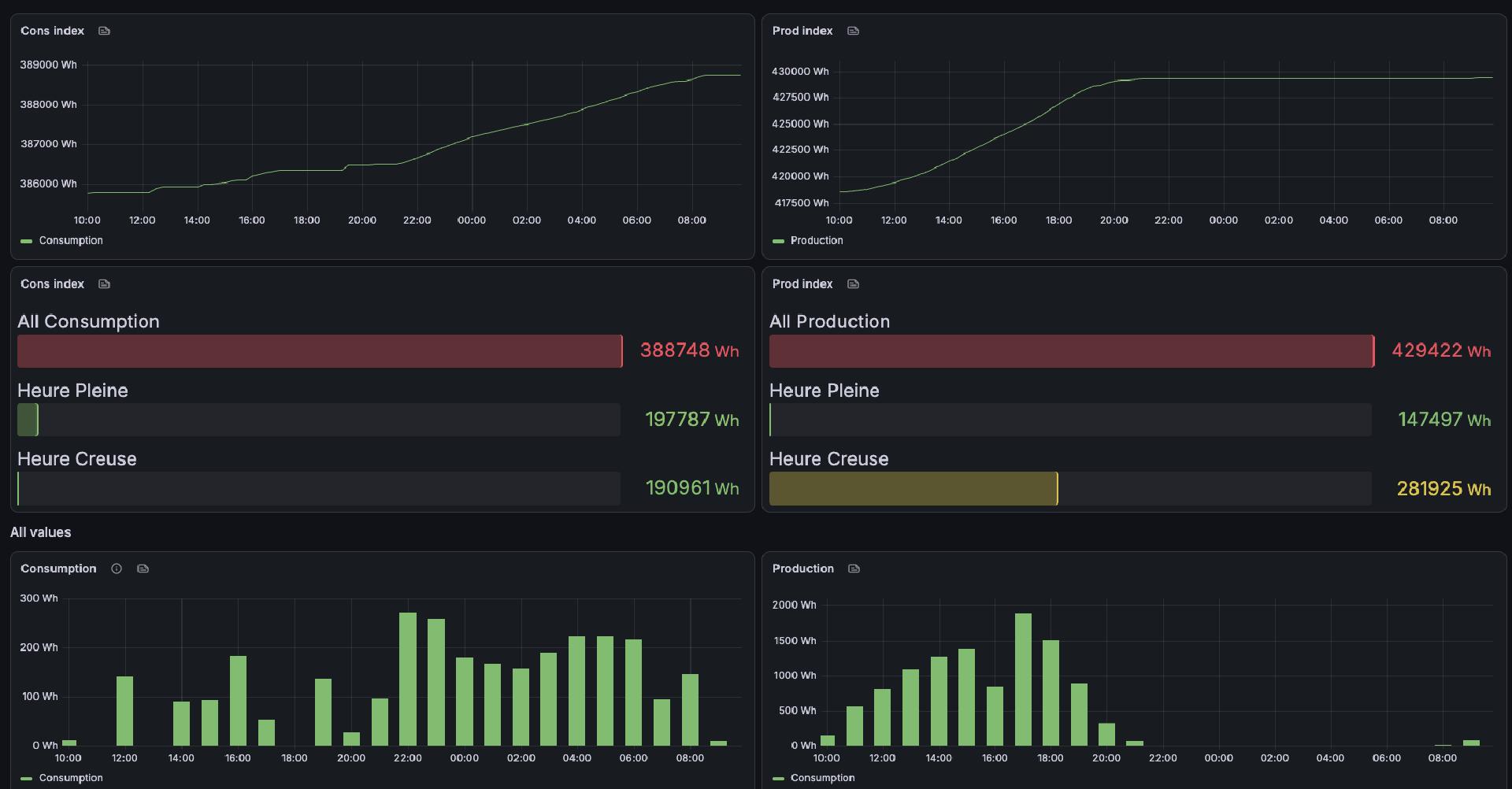Click the 1500 Wh axis label in the Production chart
Viewport: 1512px width, 789px height.
795,640
